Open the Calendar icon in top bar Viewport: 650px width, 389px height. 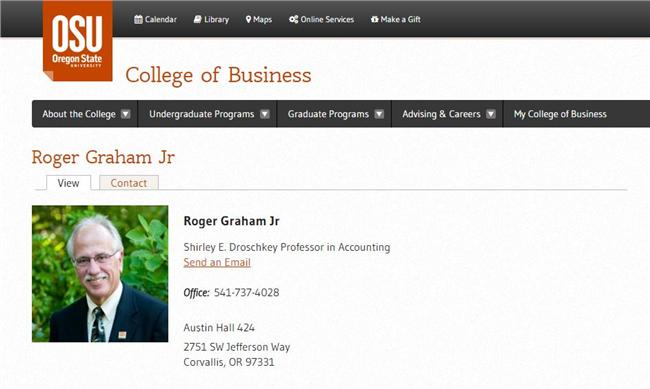click(138, 19)
